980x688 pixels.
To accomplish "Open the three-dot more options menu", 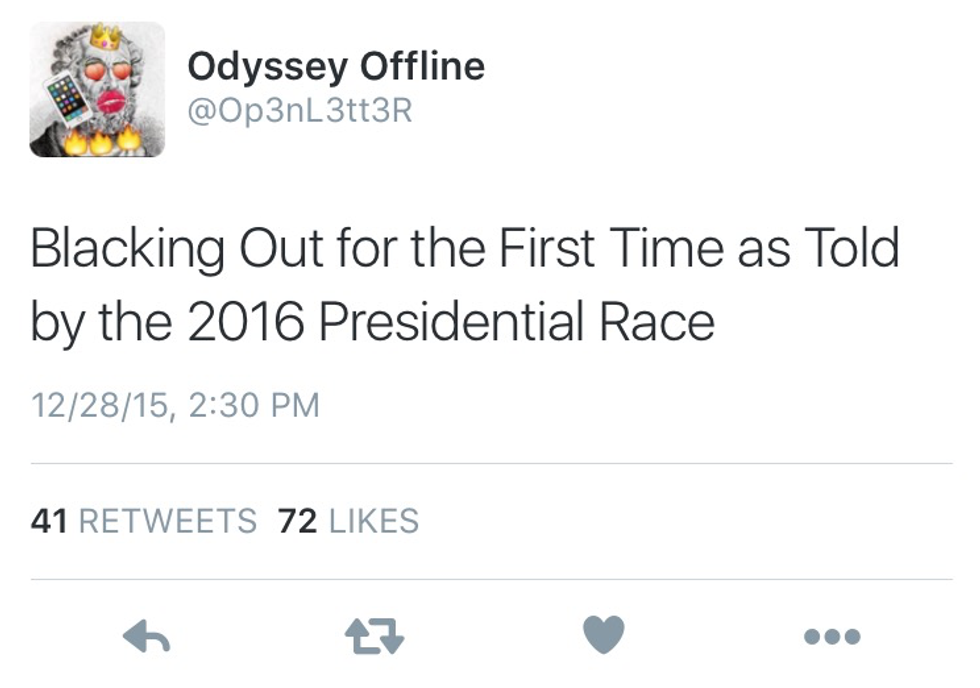I will point(834,636).
